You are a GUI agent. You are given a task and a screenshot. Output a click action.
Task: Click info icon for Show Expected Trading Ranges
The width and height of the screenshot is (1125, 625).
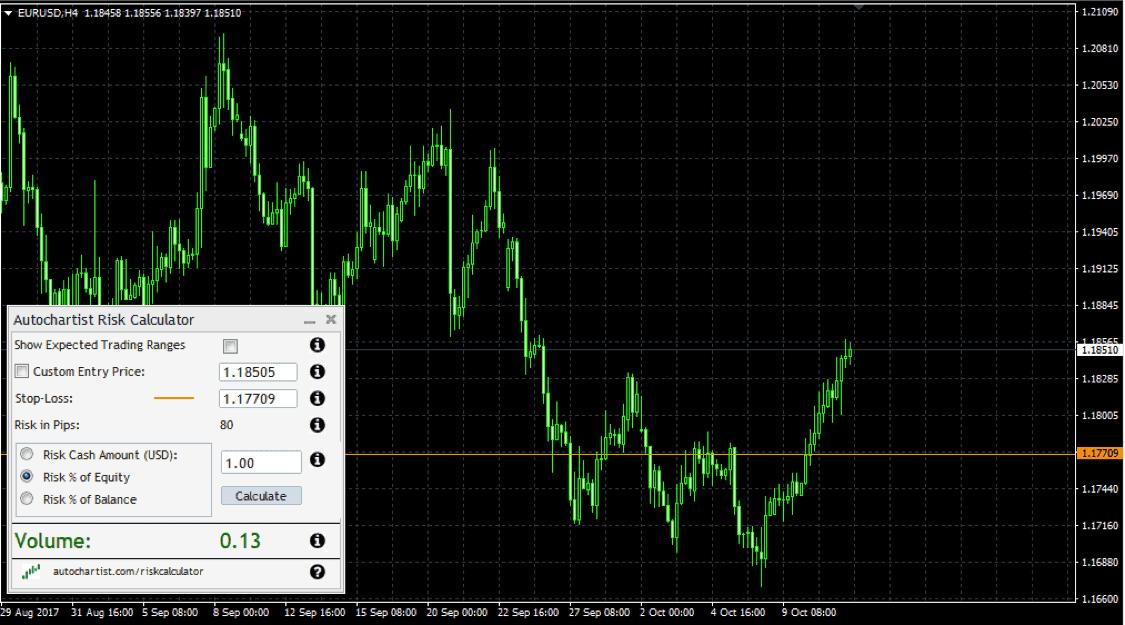tap(317, 345)
